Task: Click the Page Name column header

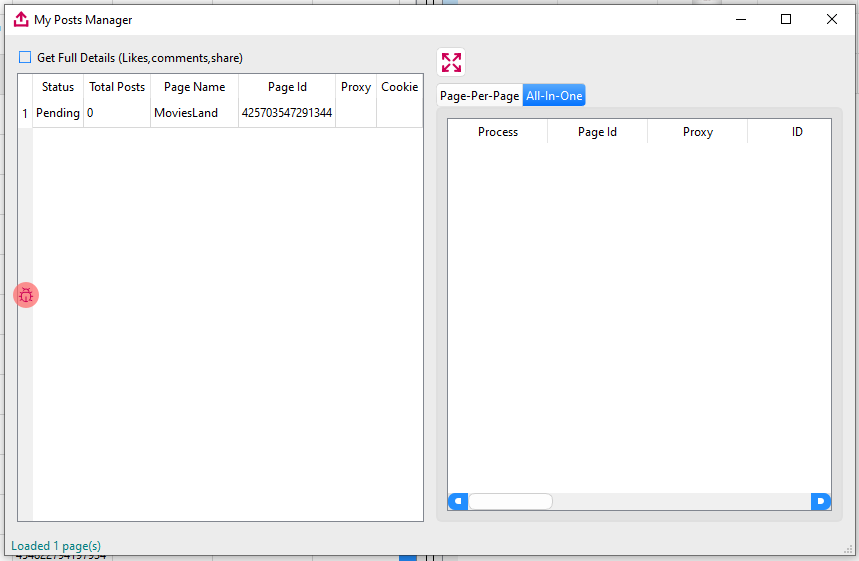Action: [x=194, y=87]
